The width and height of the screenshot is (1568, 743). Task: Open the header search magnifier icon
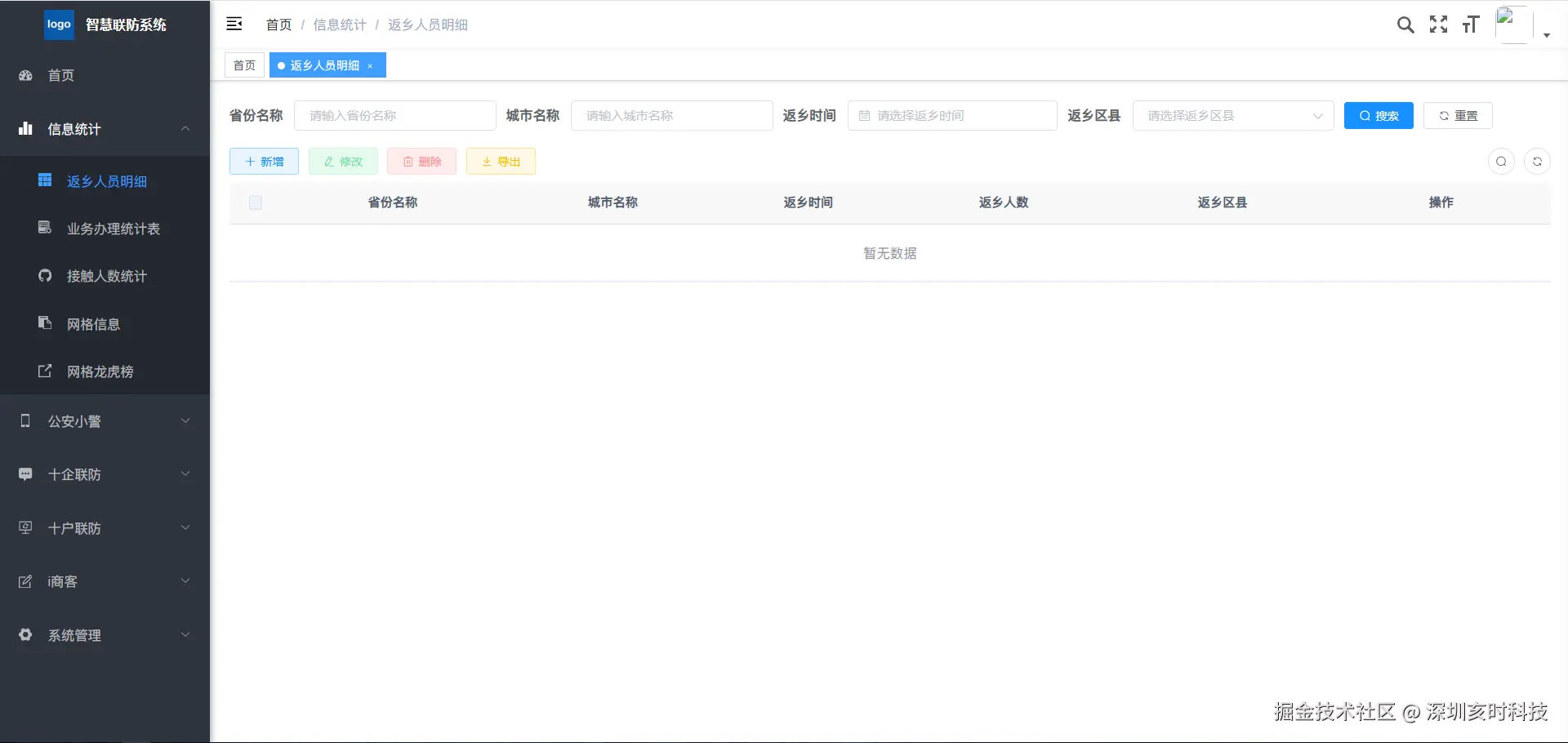[x=1405, y=24]
